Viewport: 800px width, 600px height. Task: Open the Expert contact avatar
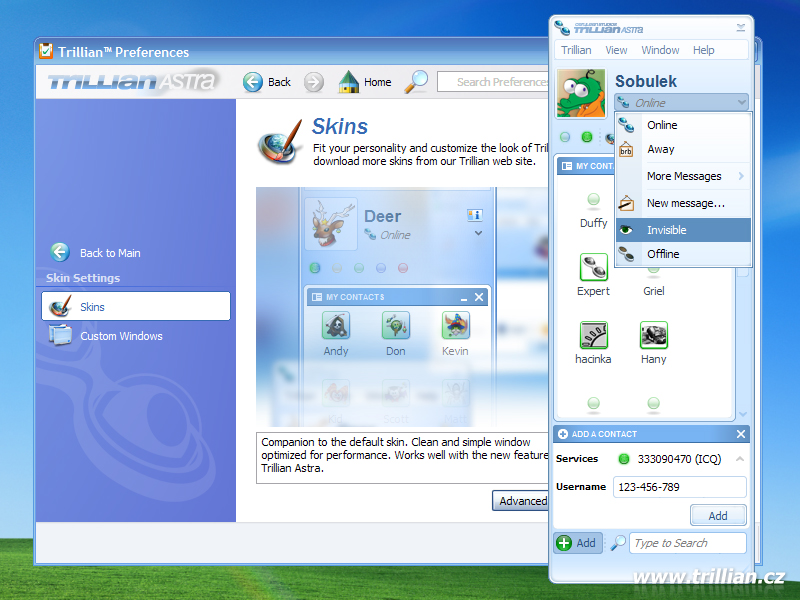point(593,267)
